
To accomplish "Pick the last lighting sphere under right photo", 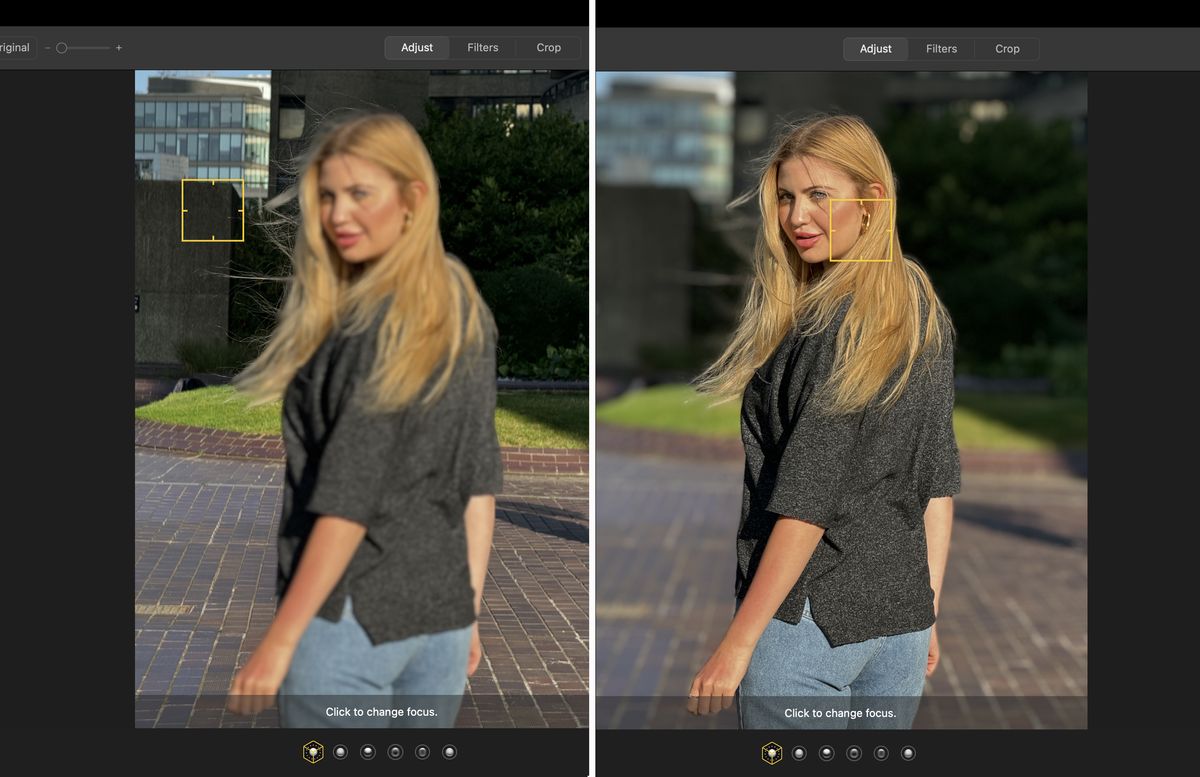I will click(909, 752).
